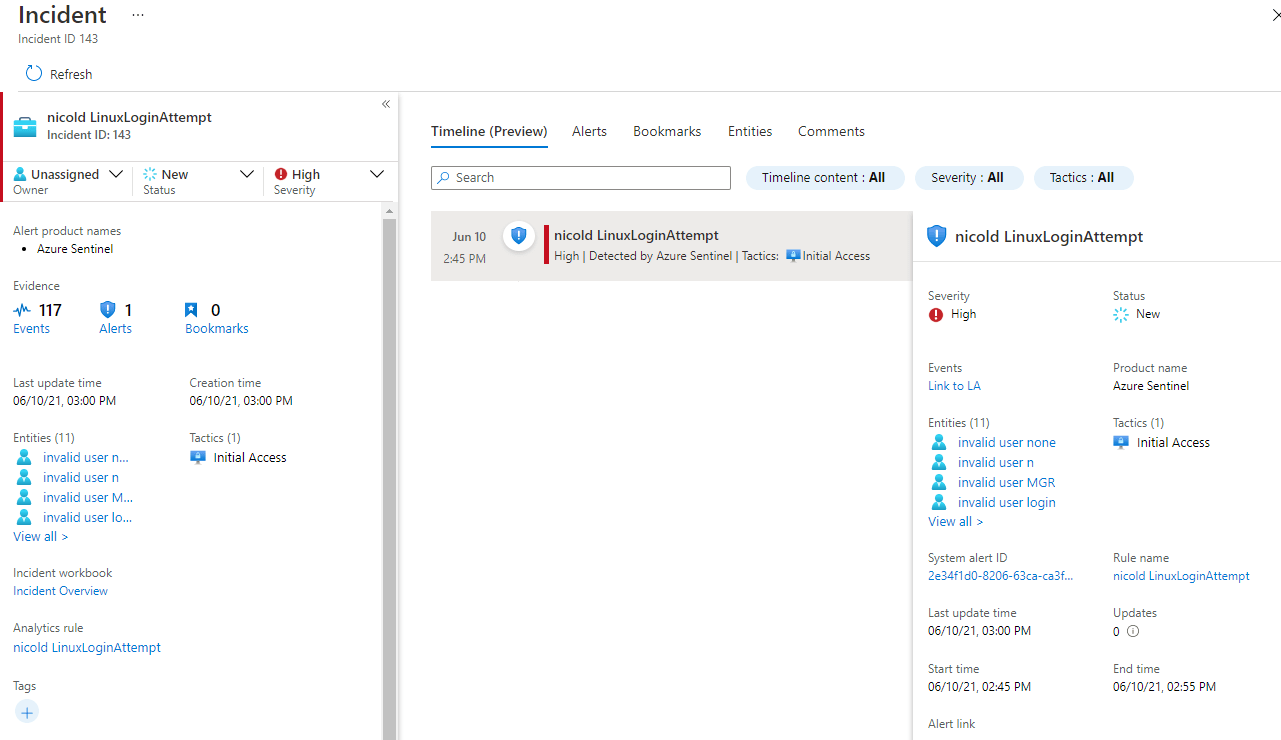The width and height of the screenshot is (1281, 740).
Task: Switch to the Alerts tab
Action: point(589,131)
